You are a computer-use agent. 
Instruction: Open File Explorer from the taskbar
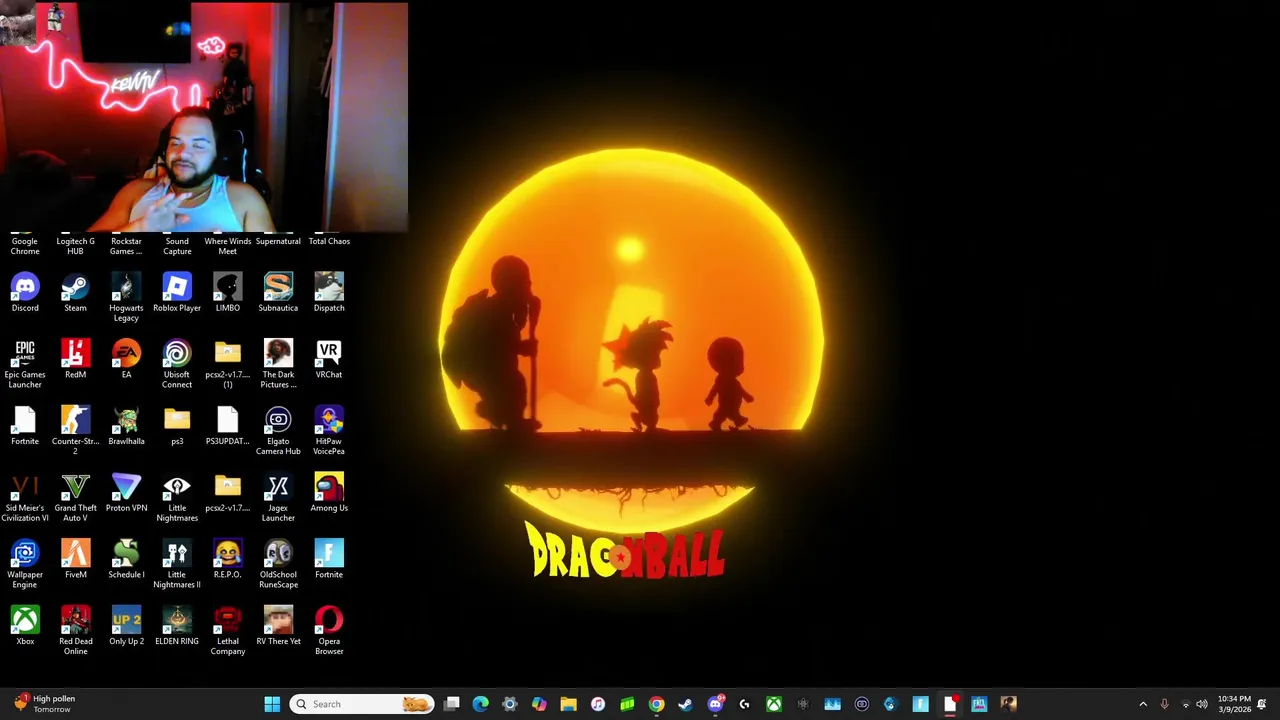[568, 704]
